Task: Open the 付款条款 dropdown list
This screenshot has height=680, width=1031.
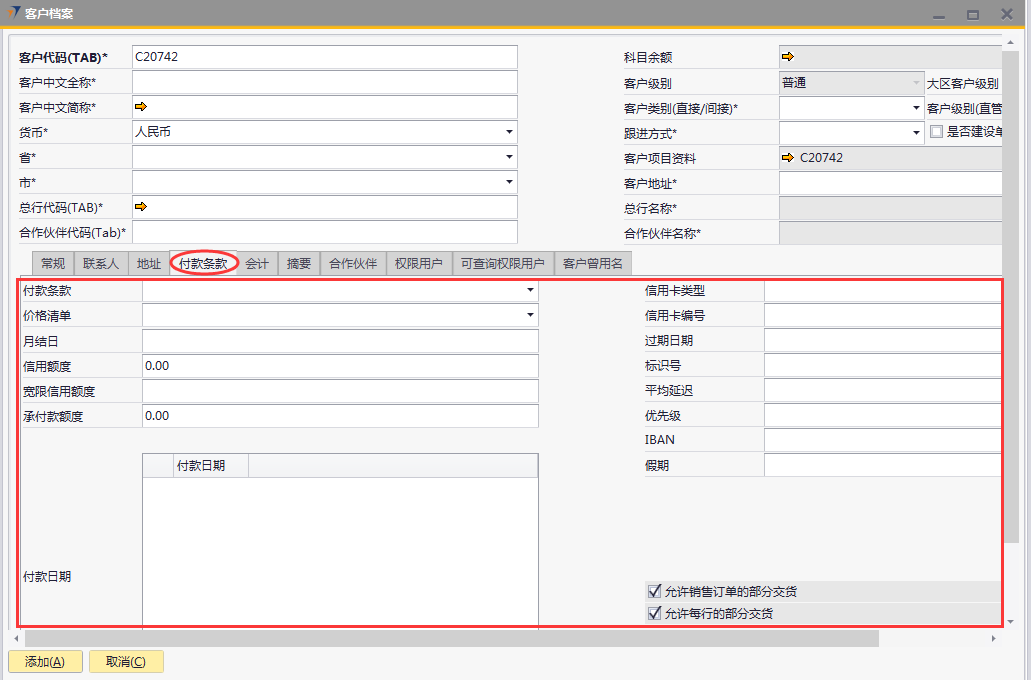Action: point(530,291)
